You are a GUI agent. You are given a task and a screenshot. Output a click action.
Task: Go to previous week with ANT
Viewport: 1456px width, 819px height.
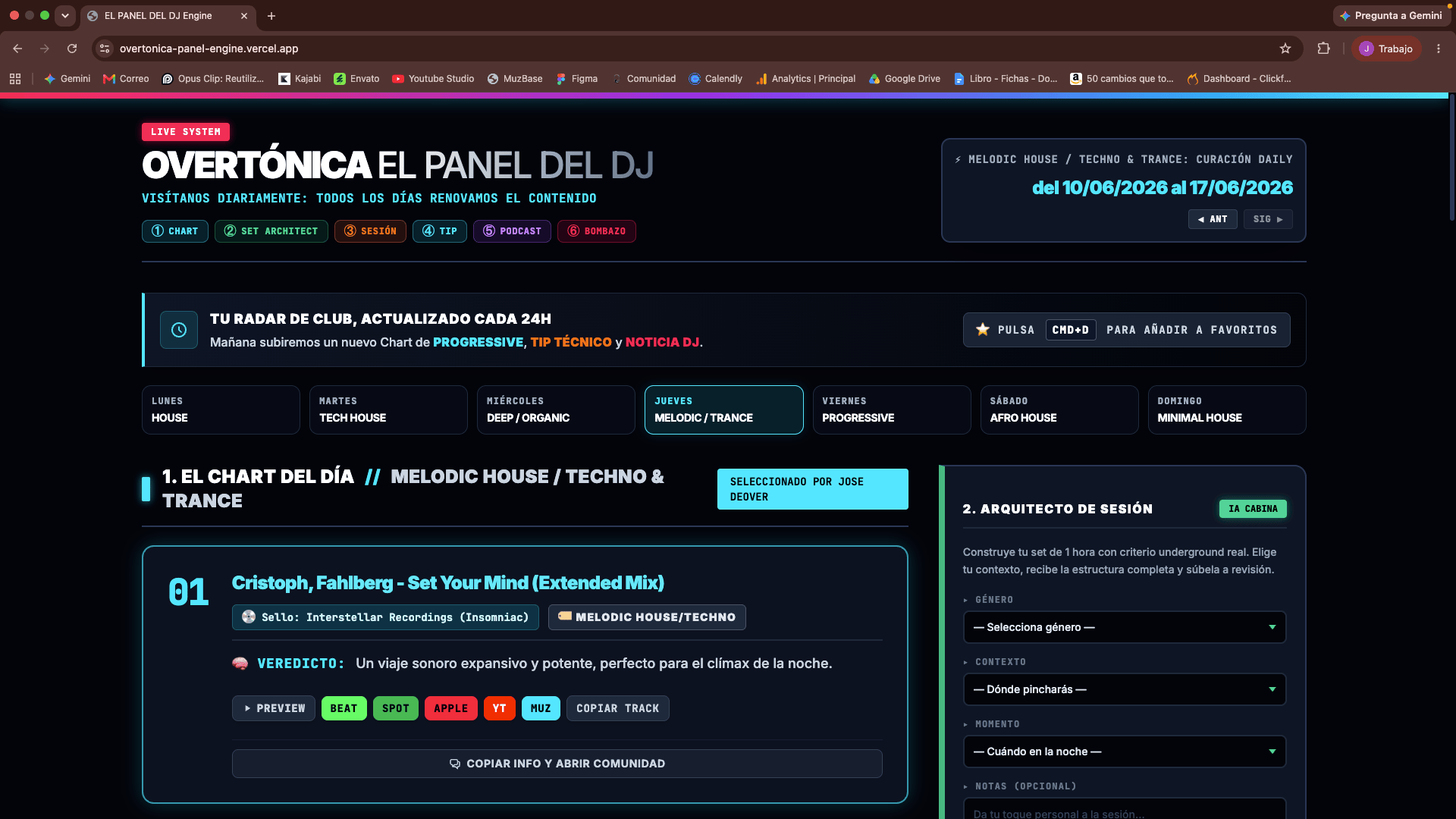[x=1213, y=219]
